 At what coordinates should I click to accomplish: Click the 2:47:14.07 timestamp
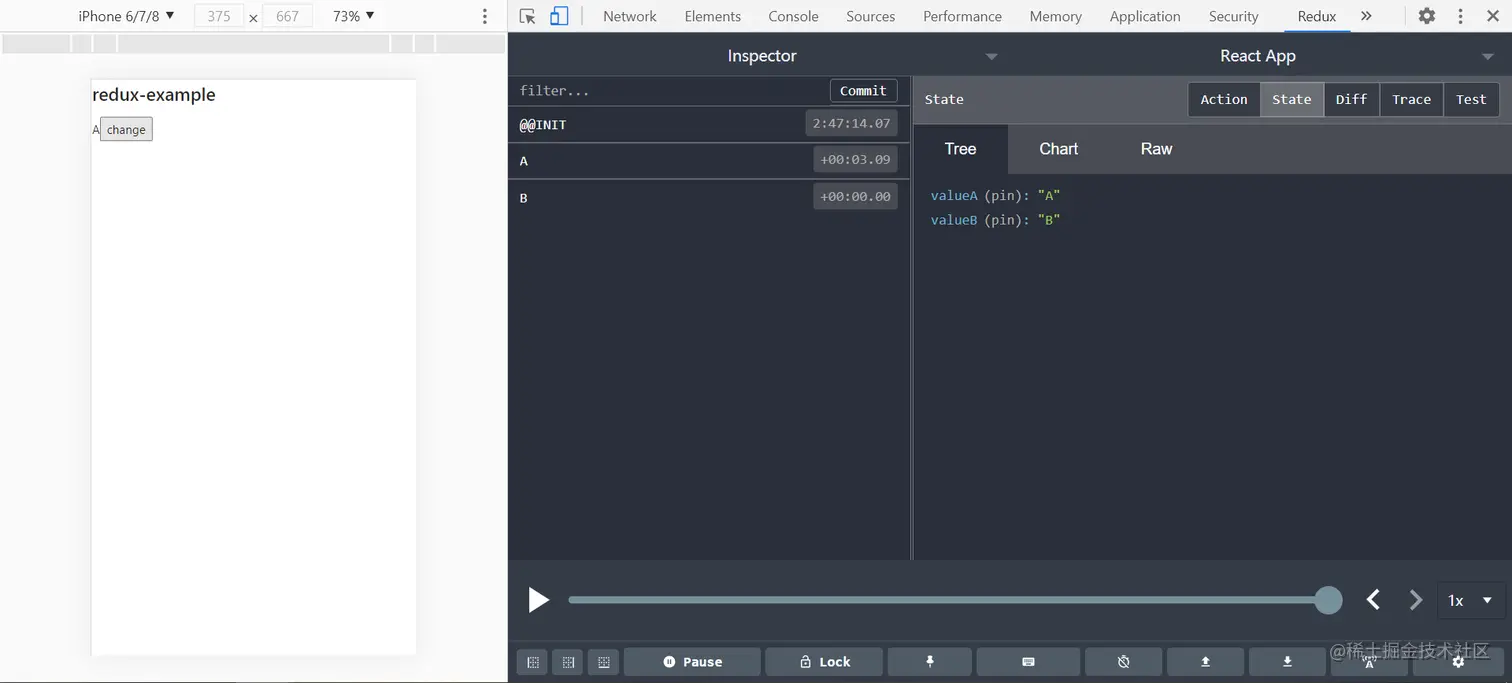[x=851, y=123]
